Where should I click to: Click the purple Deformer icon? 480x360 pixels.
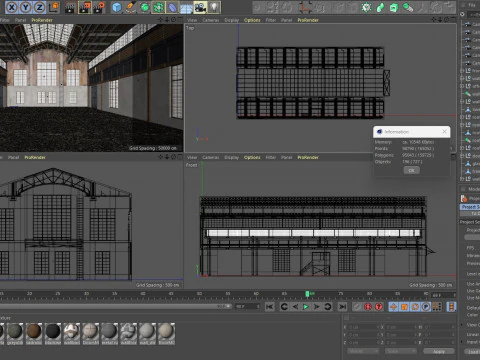[x=172, y=7]
